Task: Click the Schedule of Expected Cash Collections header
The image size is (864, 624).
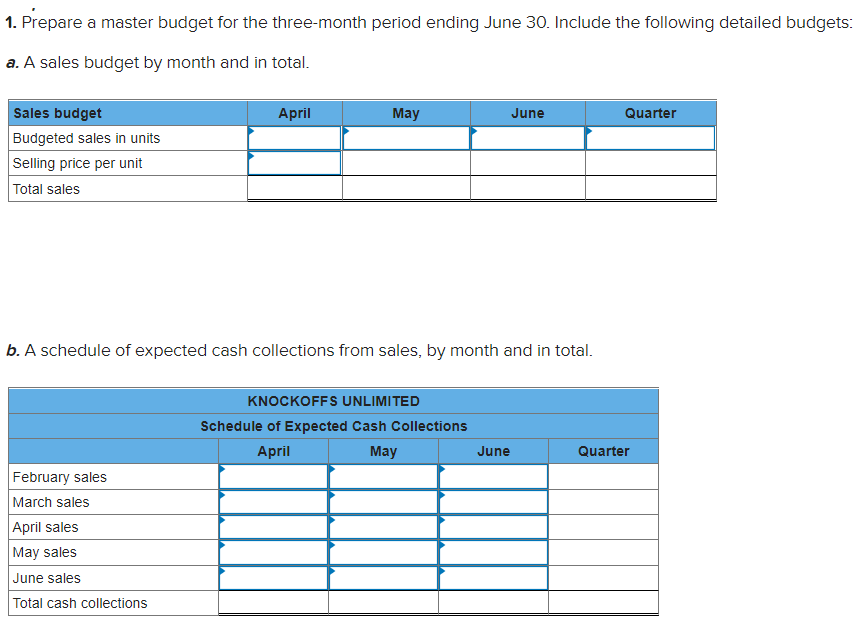Action: point(333,426)
